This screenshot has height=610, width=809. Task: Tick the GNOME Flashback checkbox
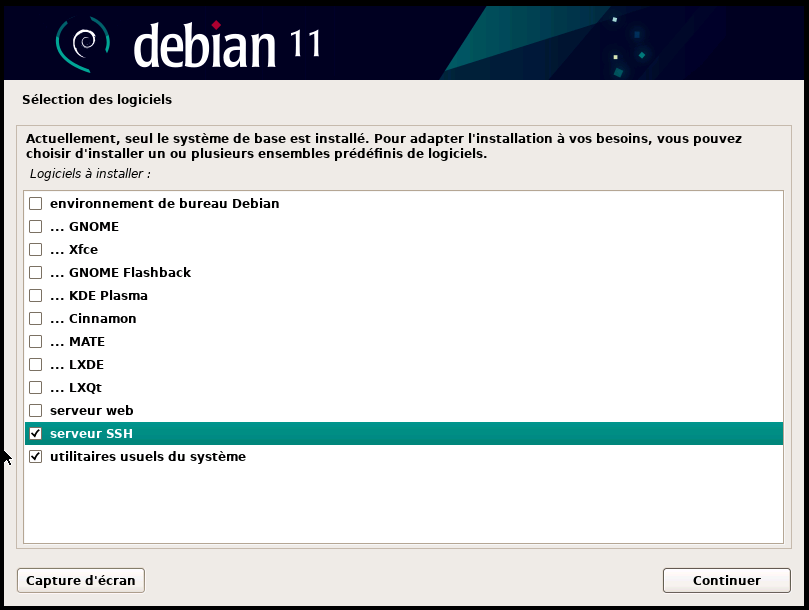36,272
